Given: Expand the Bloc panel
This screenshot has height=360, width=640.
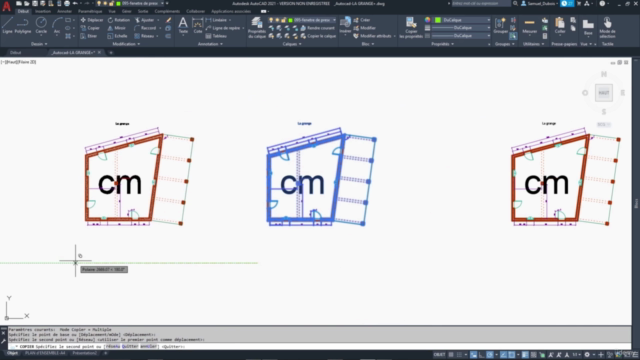Looking at the screenshot, I should coord(367,44).
